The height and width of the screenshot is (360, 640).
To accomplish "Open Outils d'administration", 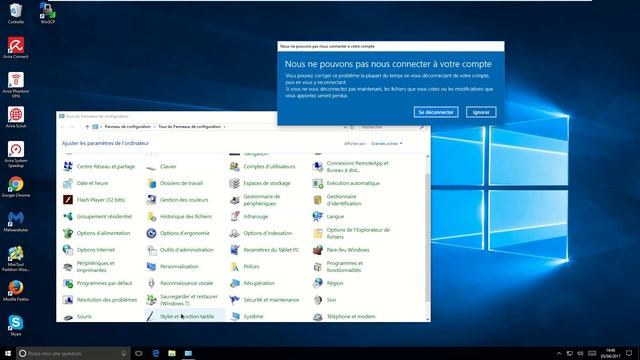I will [180, 250].
